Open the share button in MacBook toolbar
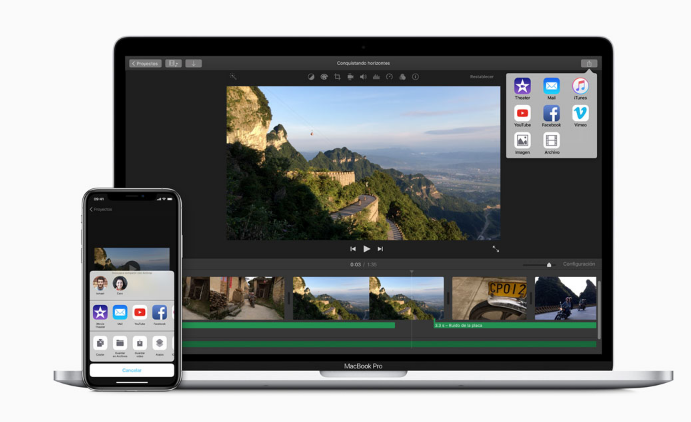691x422 pixels. [x=589, y=63]
